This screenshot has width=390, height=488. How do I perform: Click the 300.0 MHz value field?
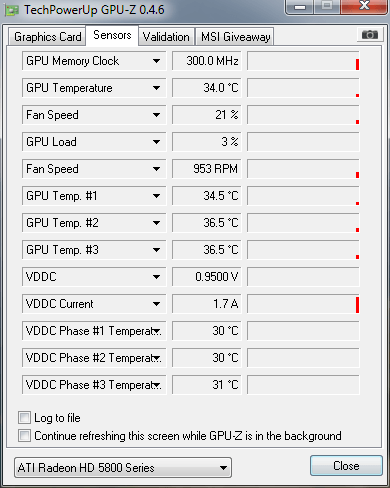(207, 61)
